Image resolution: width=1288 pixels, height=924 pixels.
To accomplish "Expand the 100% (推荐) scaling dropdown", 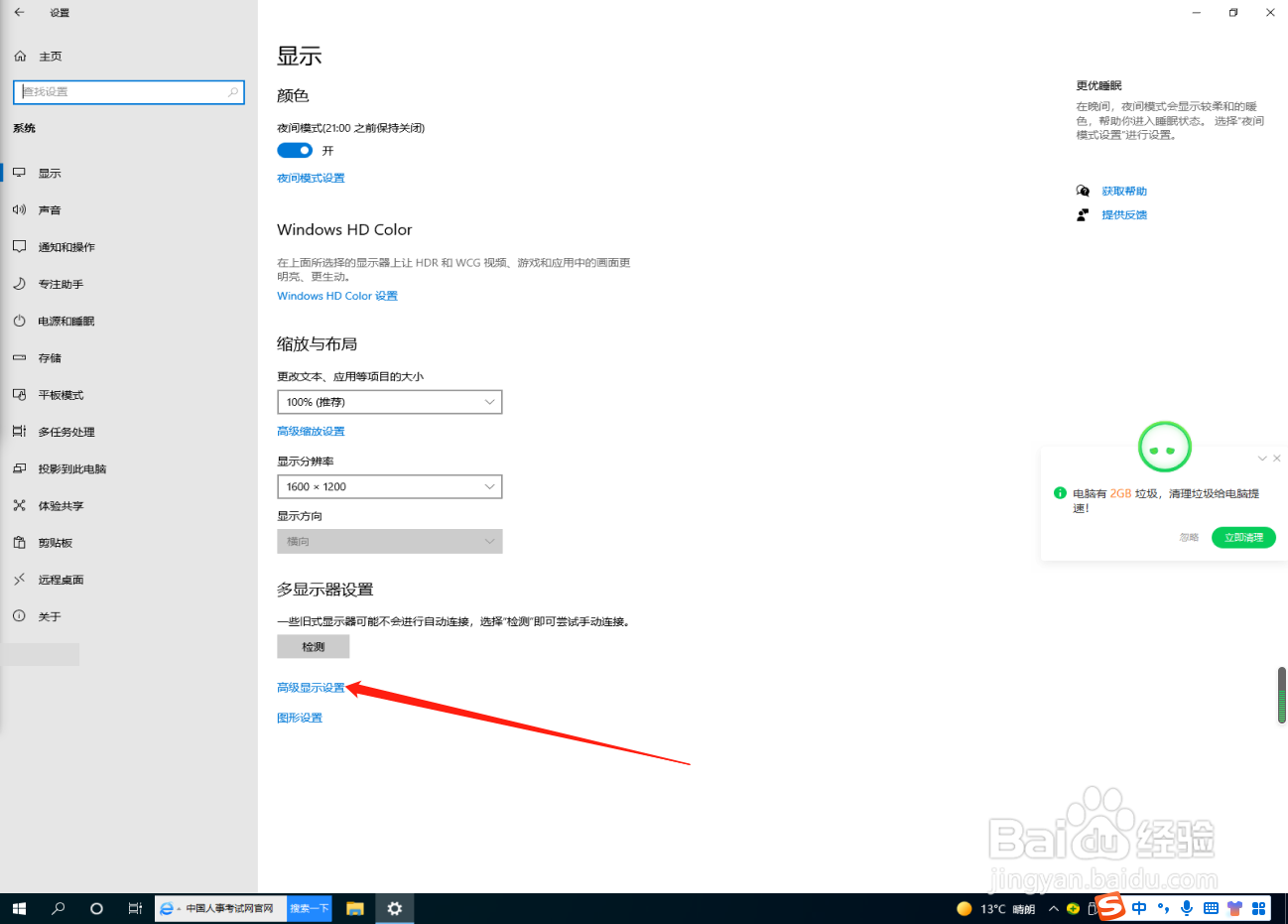I will coord(390,402).
